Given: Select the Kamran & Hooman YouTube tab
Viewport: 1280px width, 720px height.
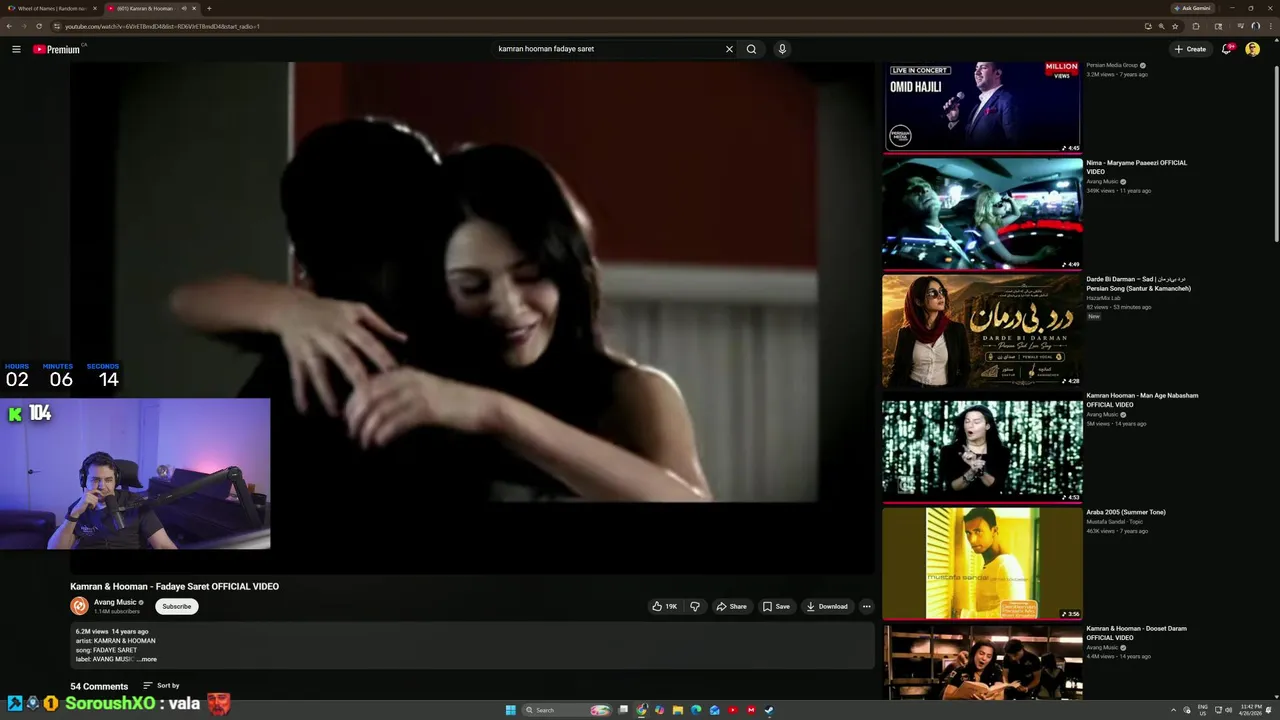Looking at the screenshot, I should point(145,8).
